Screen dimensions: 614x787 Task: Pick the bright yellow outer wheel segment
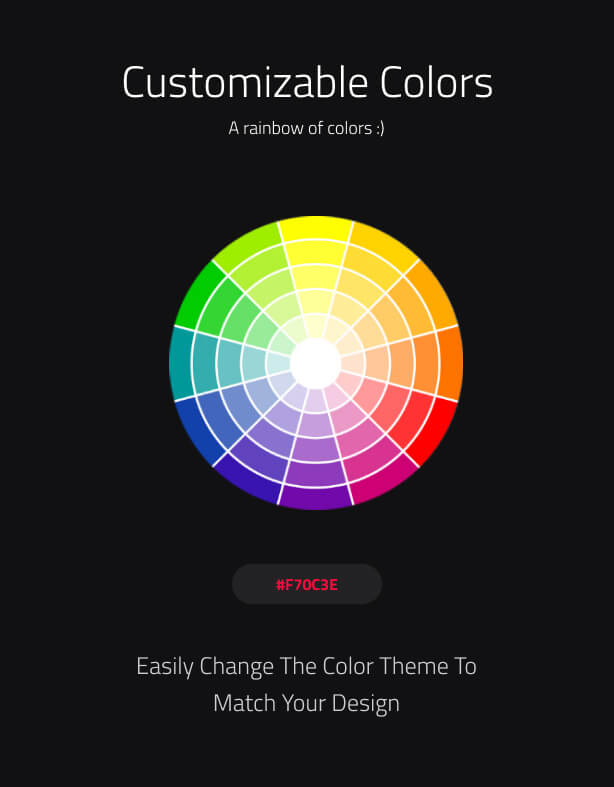316,228
